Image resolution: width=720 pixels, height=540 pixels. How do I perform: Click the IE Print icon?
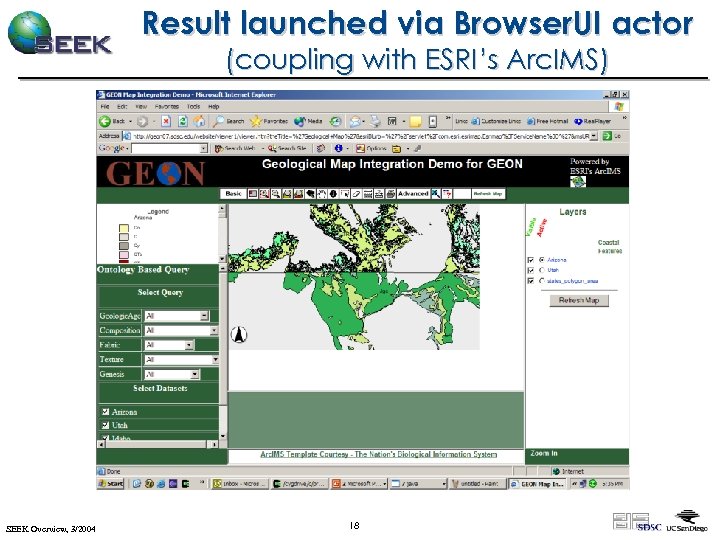(x=376, y=121)
